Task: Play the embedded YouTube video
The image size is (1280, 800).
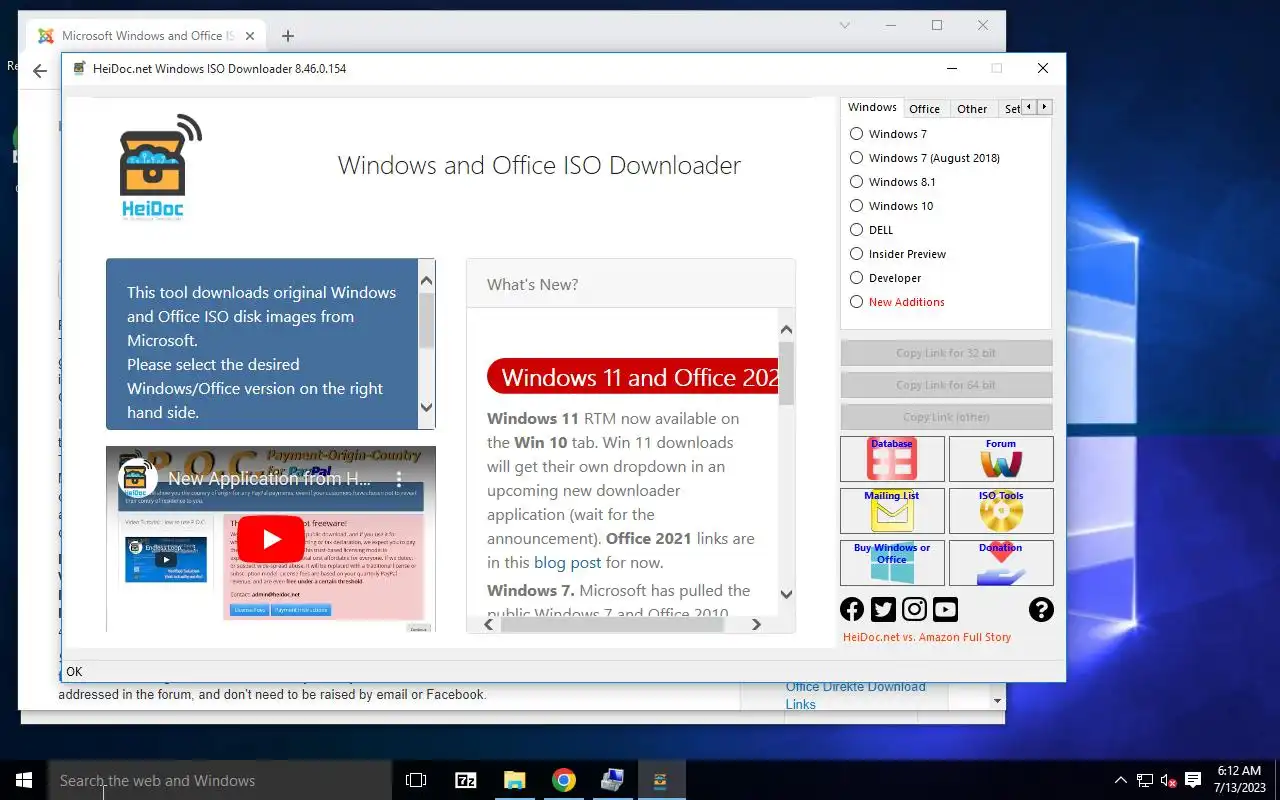Action: coord(271,539)
